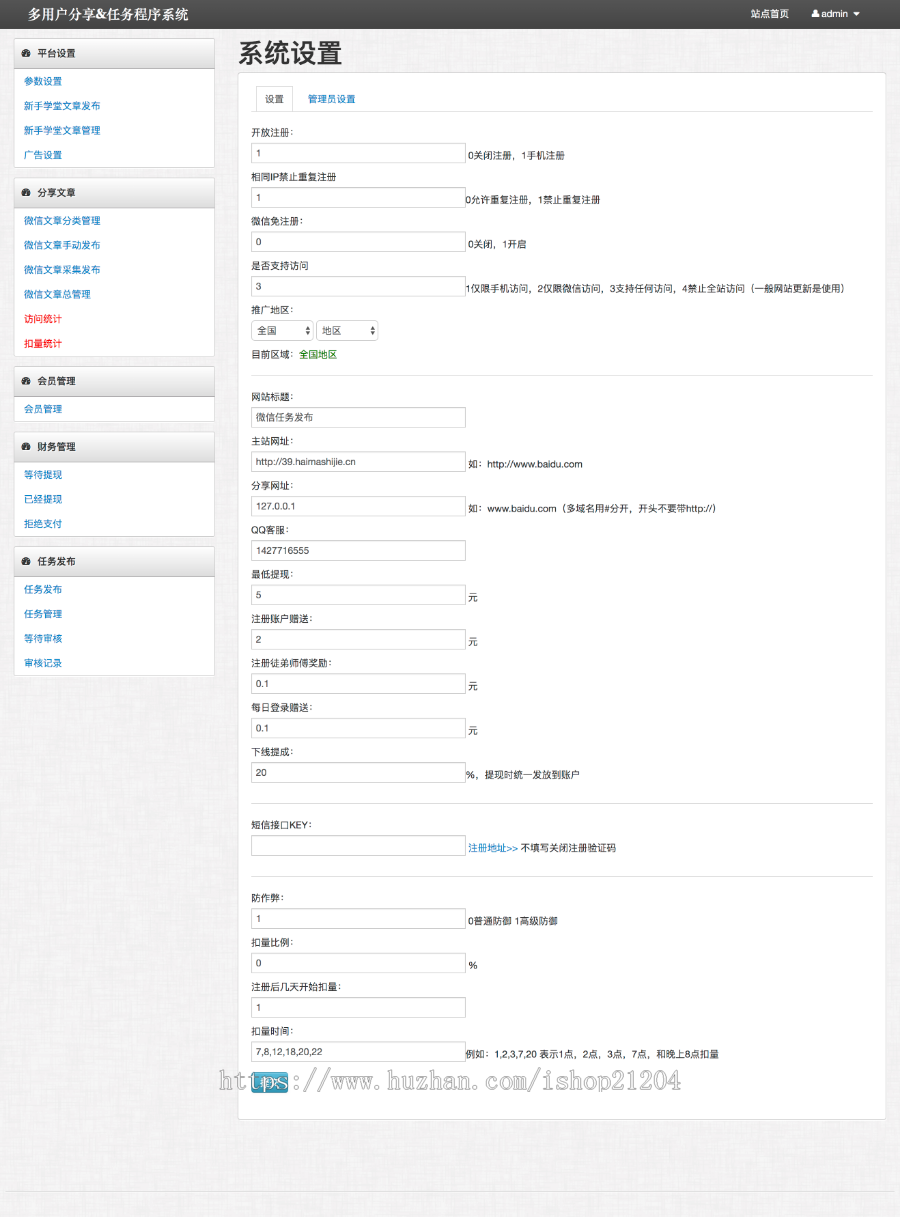Click the QQ客服 input field
This screenshot has width=900, height=1217.
pos(357,550)
